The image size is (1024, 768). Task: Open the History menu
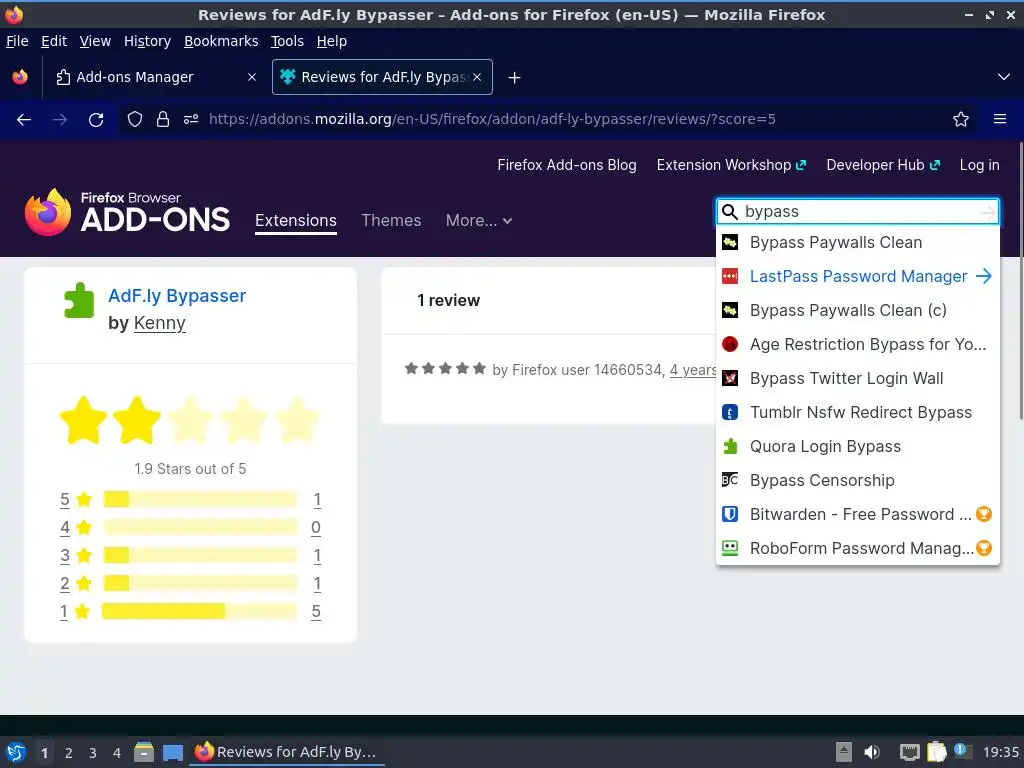click(x=148, y=41)
